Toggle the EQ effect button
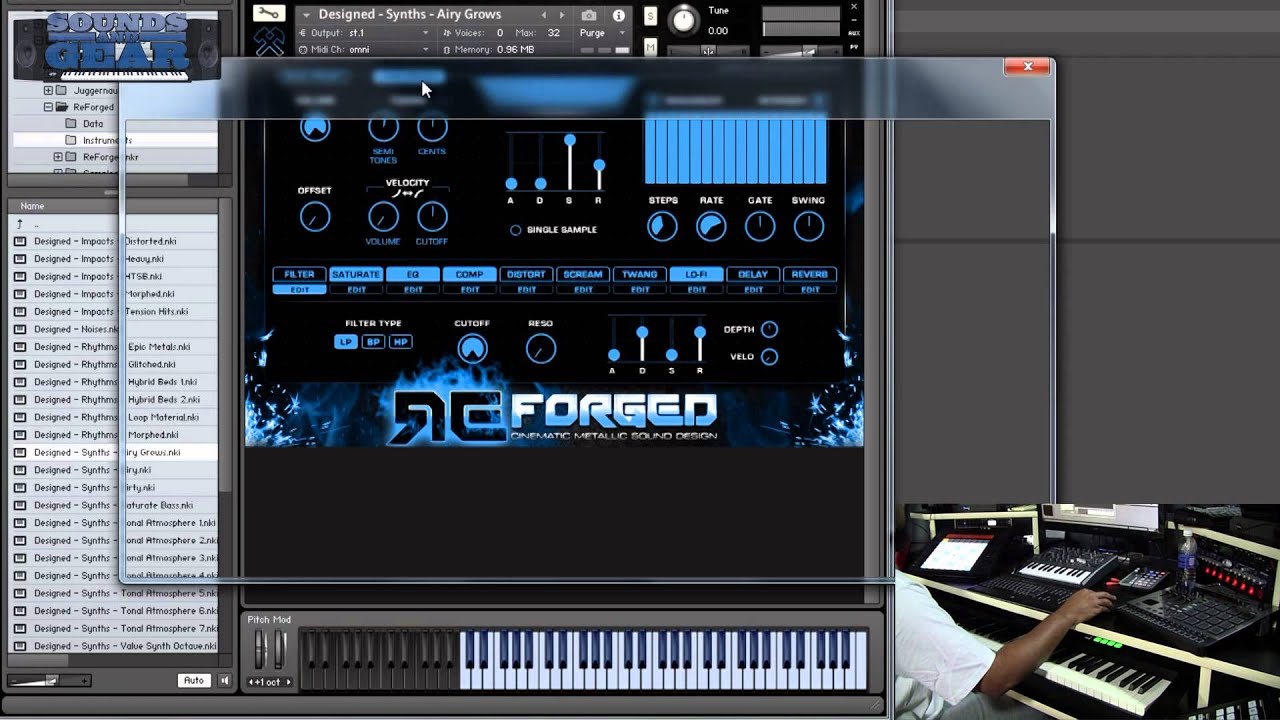 pyautogui.click(x=413, y=274)
